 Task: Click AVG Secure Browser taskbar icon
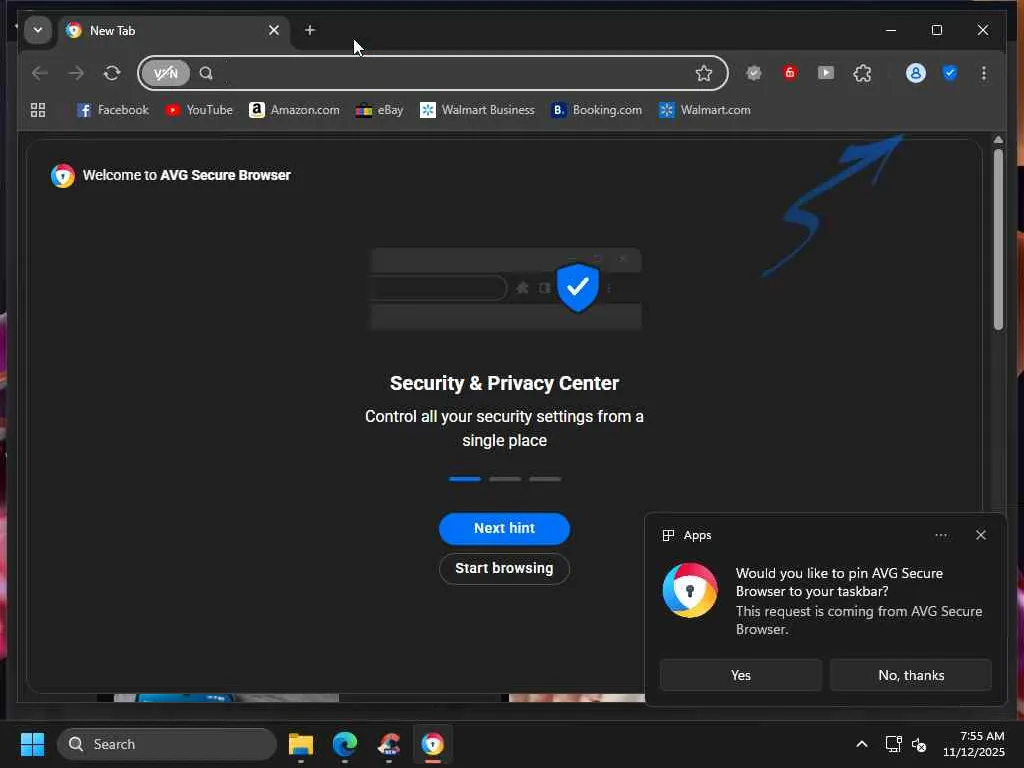click(432, 744)
